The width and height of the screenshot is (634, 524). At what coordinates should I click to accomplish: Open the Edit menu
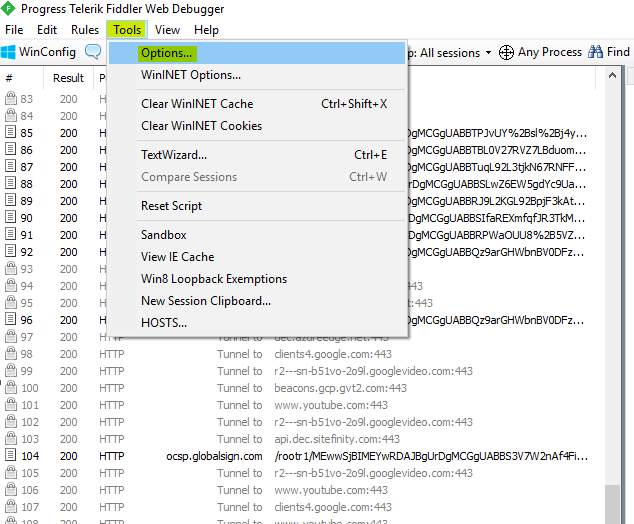coord(47,30)
